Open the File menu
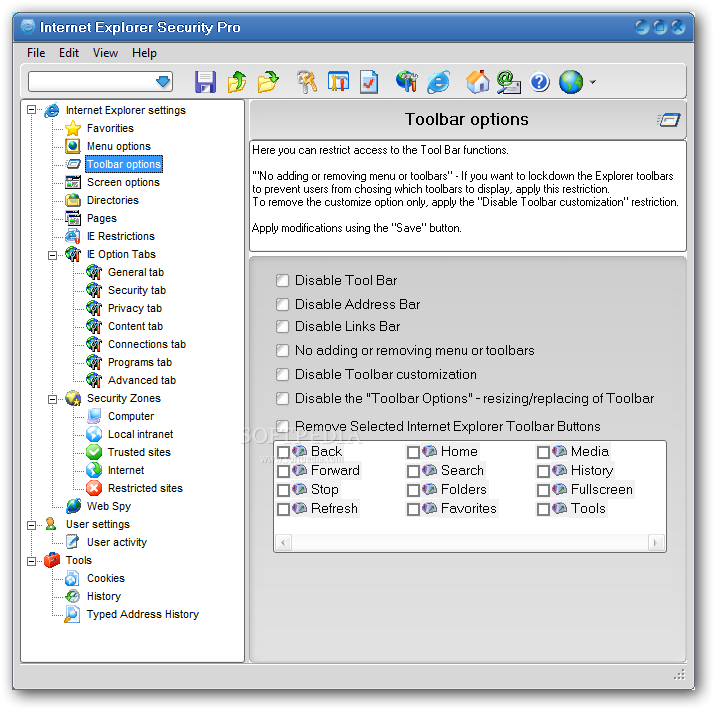Viewport: 715px width, 710px height. point(36,53)
